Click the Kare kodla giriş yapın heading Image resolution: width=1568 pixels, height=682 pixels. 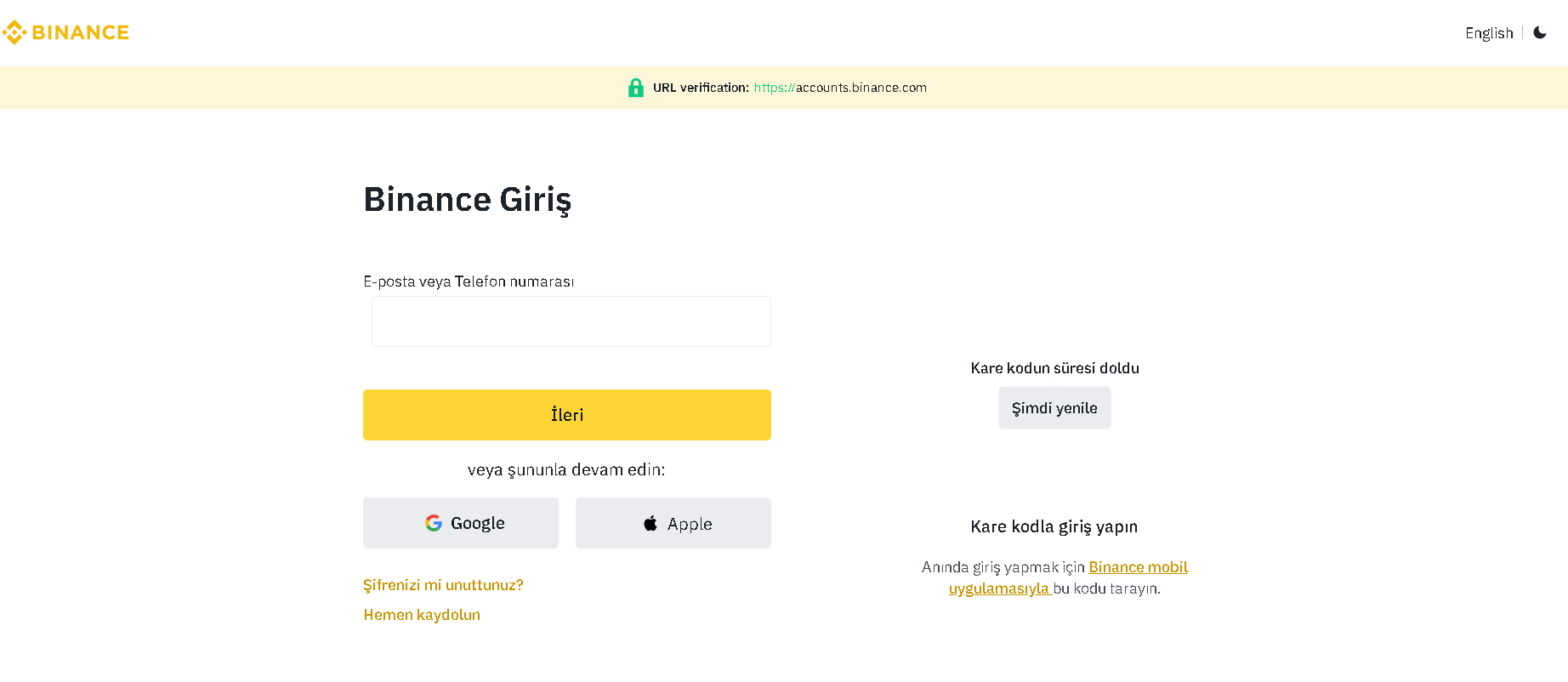click(x=1054, y=526)
